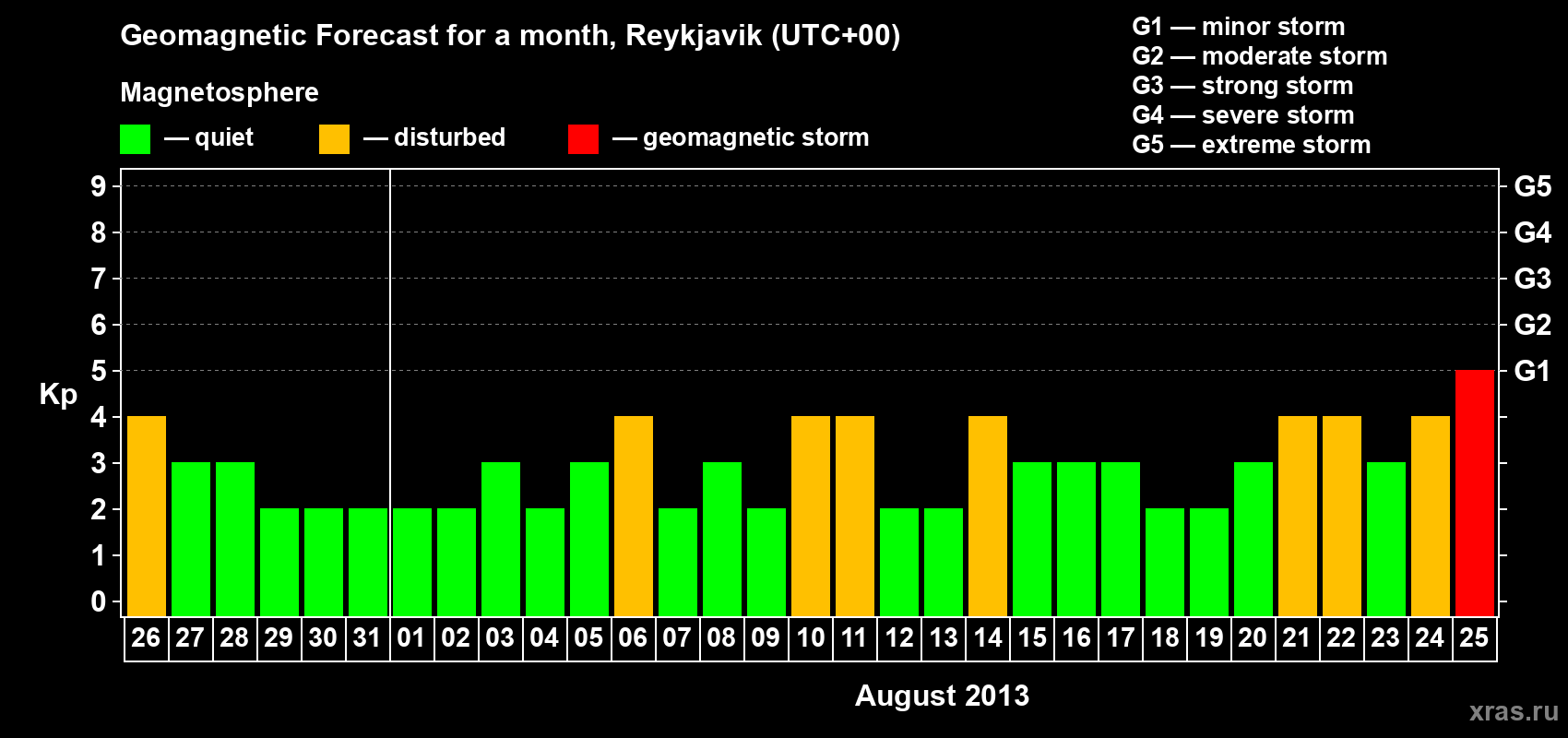This screenshot has height=738, width=1568.
Task: Click the 'geomagnetic storm' legend label
Action: [x=755, y=138]
